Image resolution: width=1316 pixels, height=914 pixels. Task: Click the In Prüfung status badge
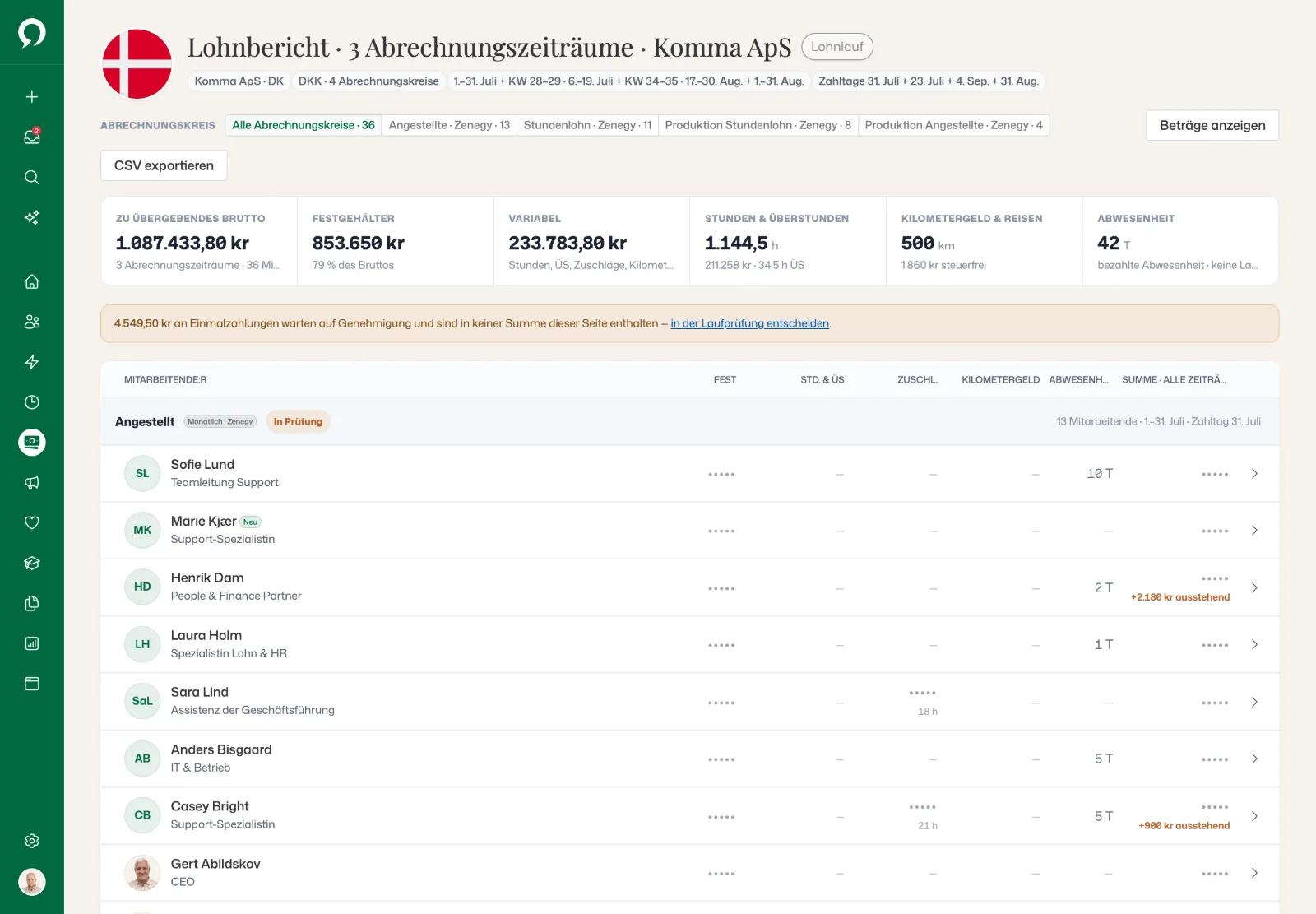(298, 421)
